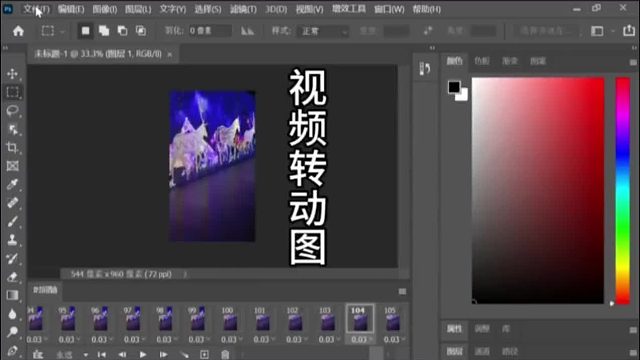Jump to the first frame
This screenshot has height=360, width=640.
click(x=102, y=354)
